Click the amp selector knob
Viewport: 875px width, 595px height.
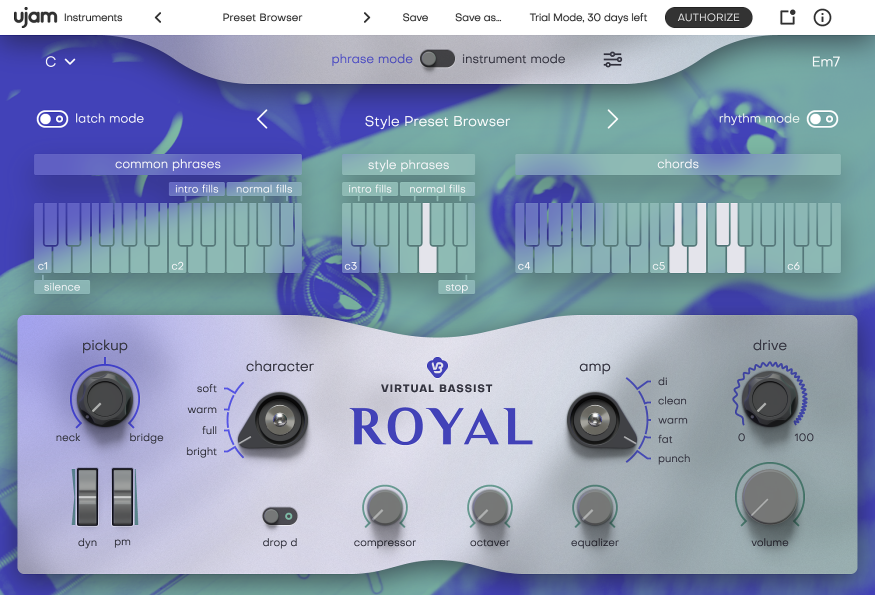600,421
